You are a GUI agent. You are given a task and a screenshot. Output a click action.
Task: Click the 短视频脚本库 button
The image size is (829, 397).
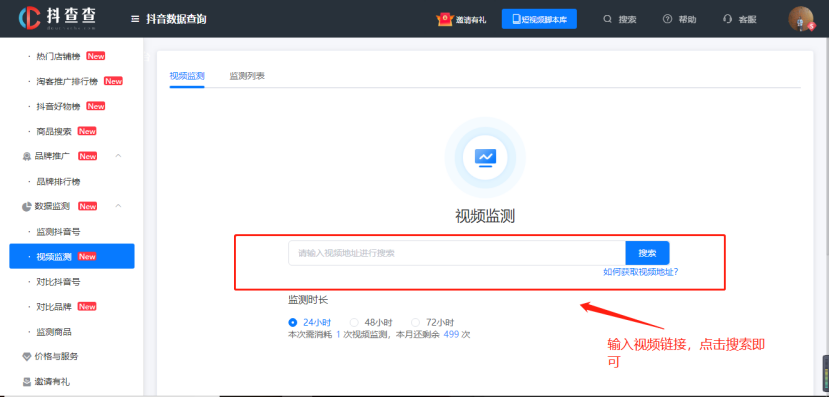(539, 19)
